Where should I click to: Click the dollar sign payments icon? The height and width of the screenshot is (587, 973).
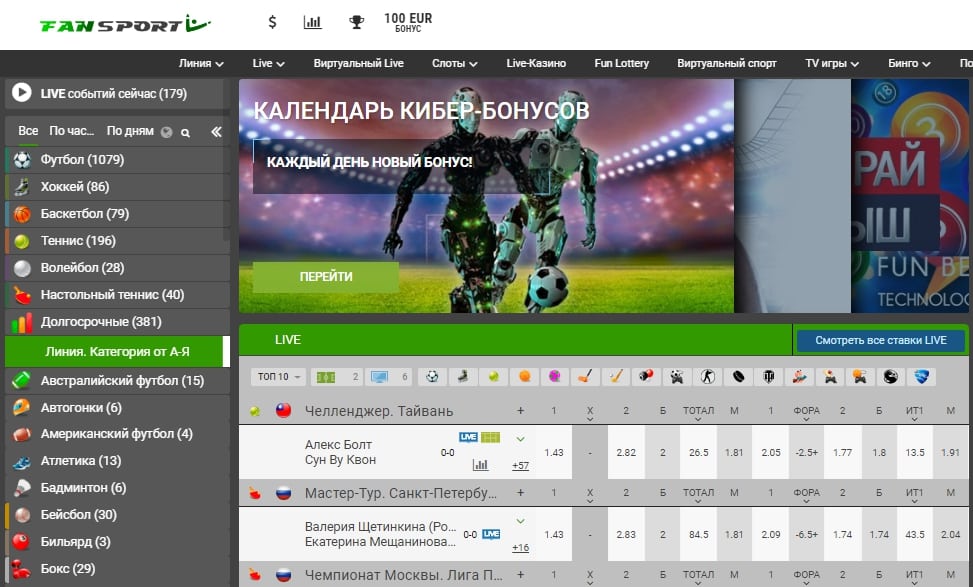(x=273, y=22)
